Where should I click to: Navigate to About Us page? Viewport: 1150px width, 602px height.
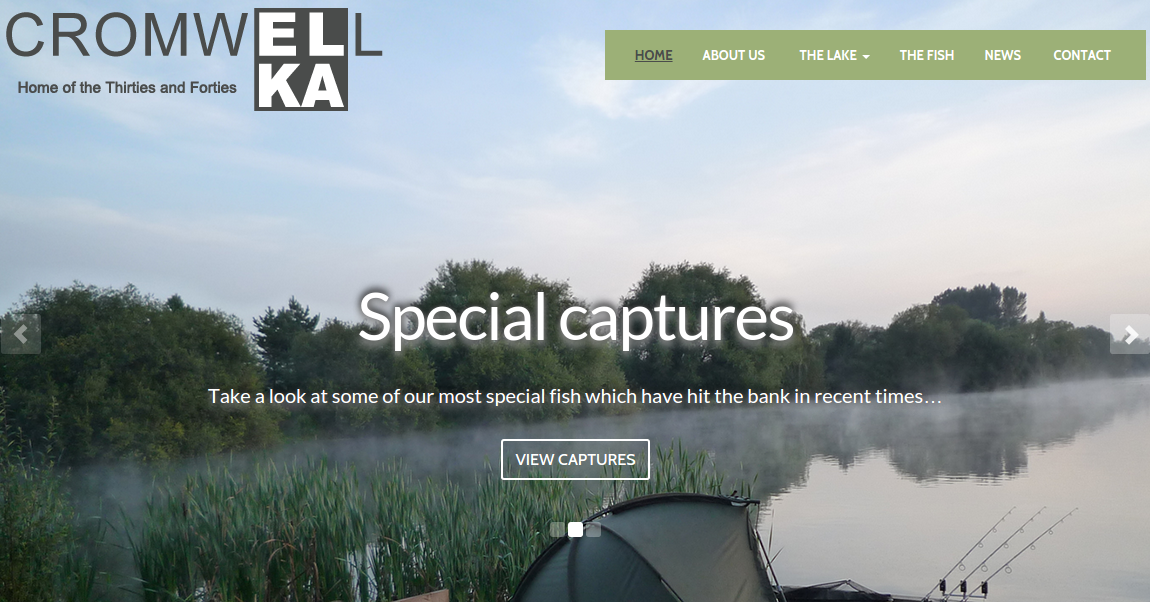733,55
